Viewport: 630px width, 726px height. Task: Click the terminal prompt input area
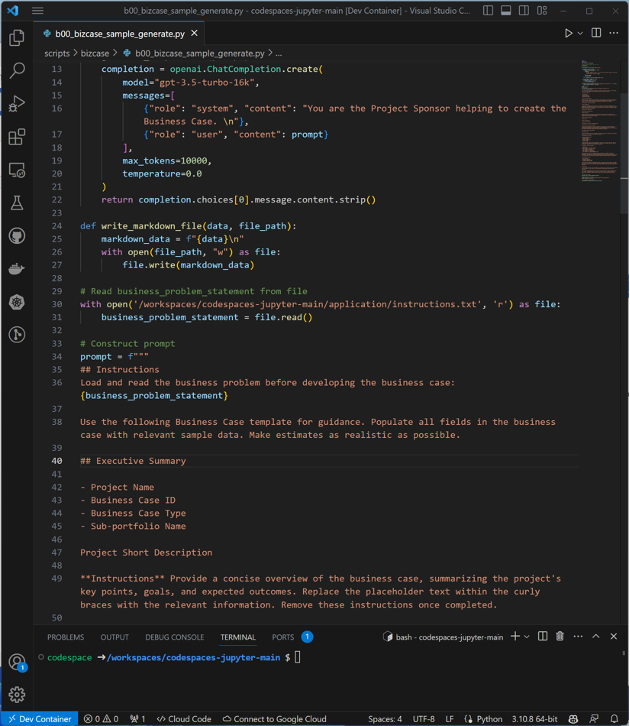(x=297, y=657)
